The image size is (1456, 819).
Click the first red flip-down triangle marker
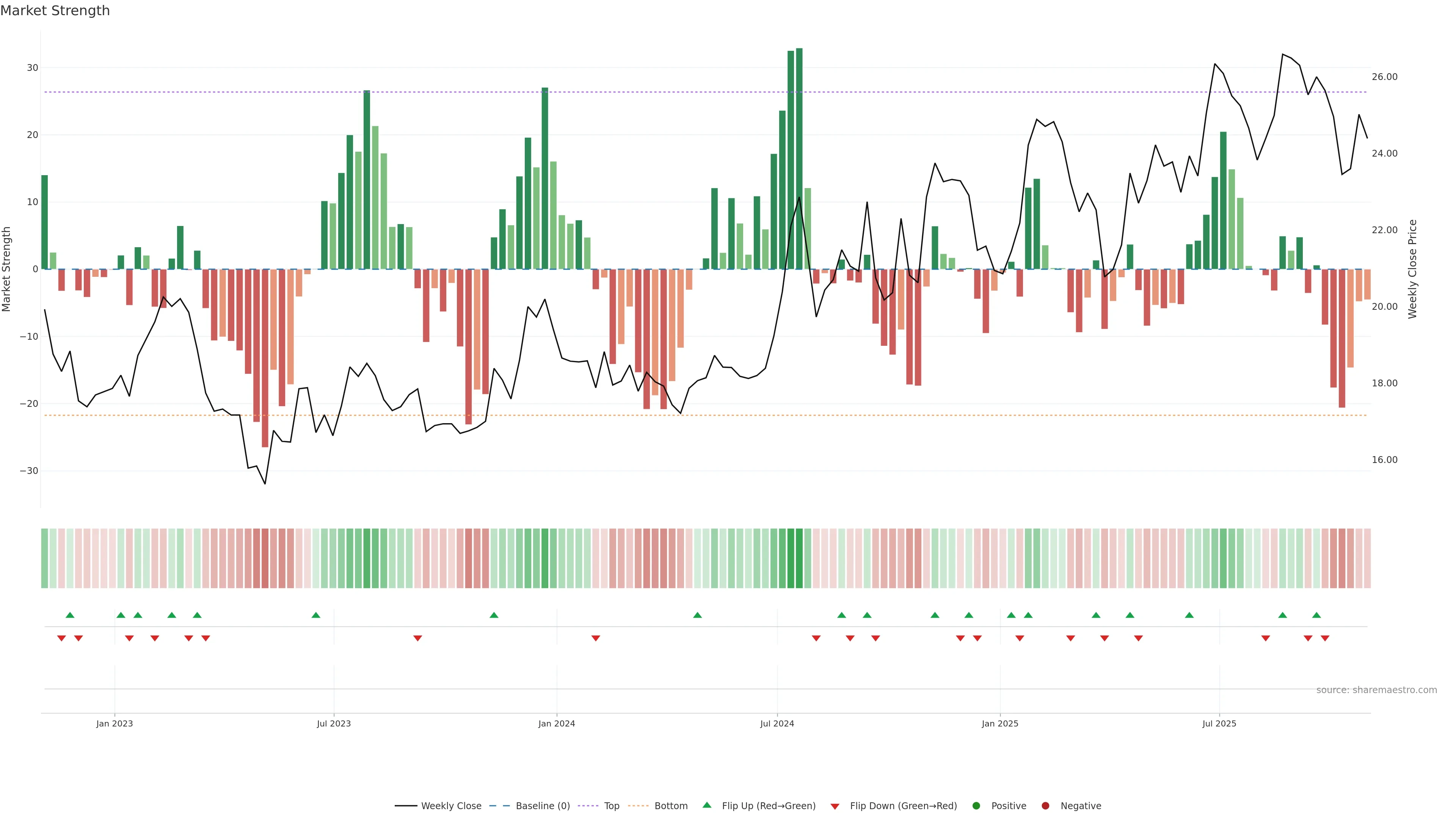pyautogui.click(x=61, y=638)
